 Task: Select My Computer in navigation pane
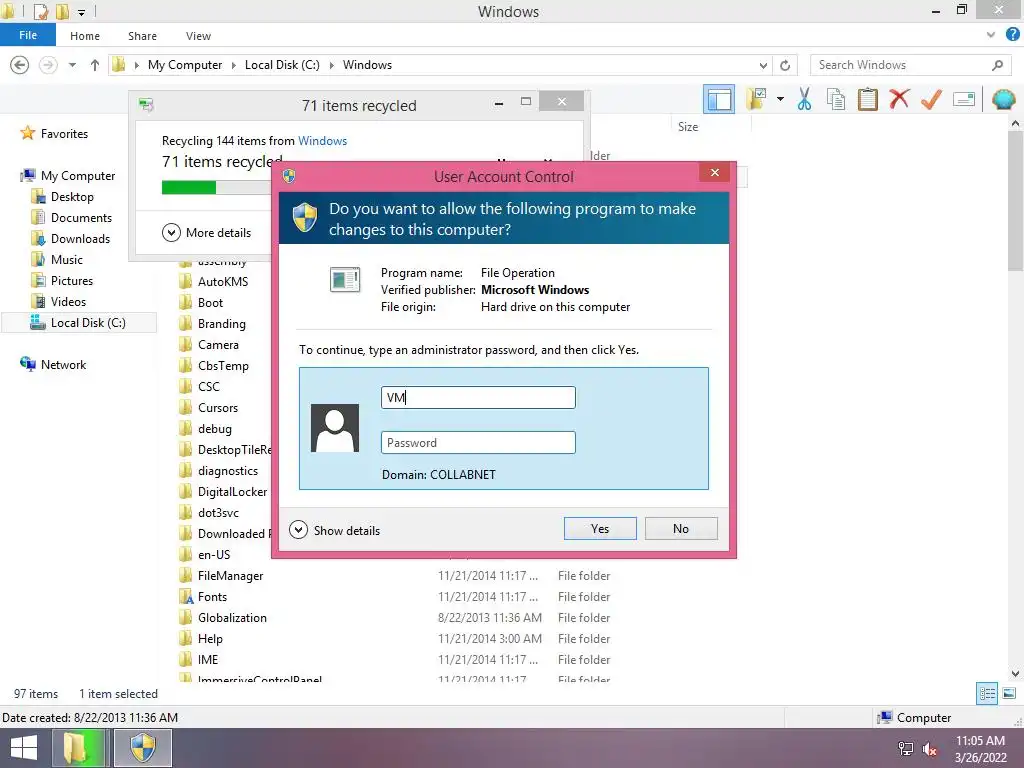[68, 176]
